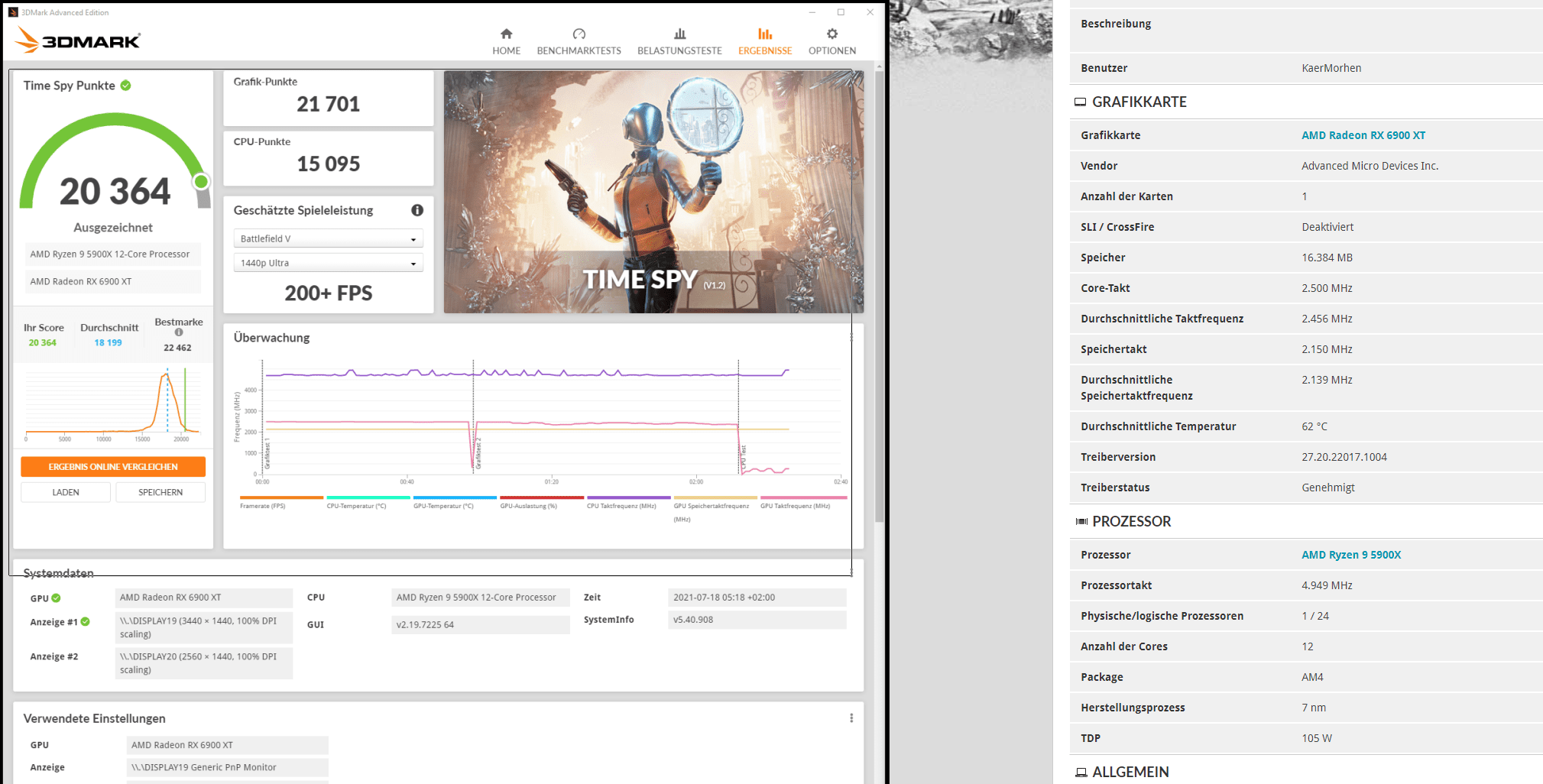Click the Laden button
1543x784 pixels.
pyautogui.click(x=66, y=492)
